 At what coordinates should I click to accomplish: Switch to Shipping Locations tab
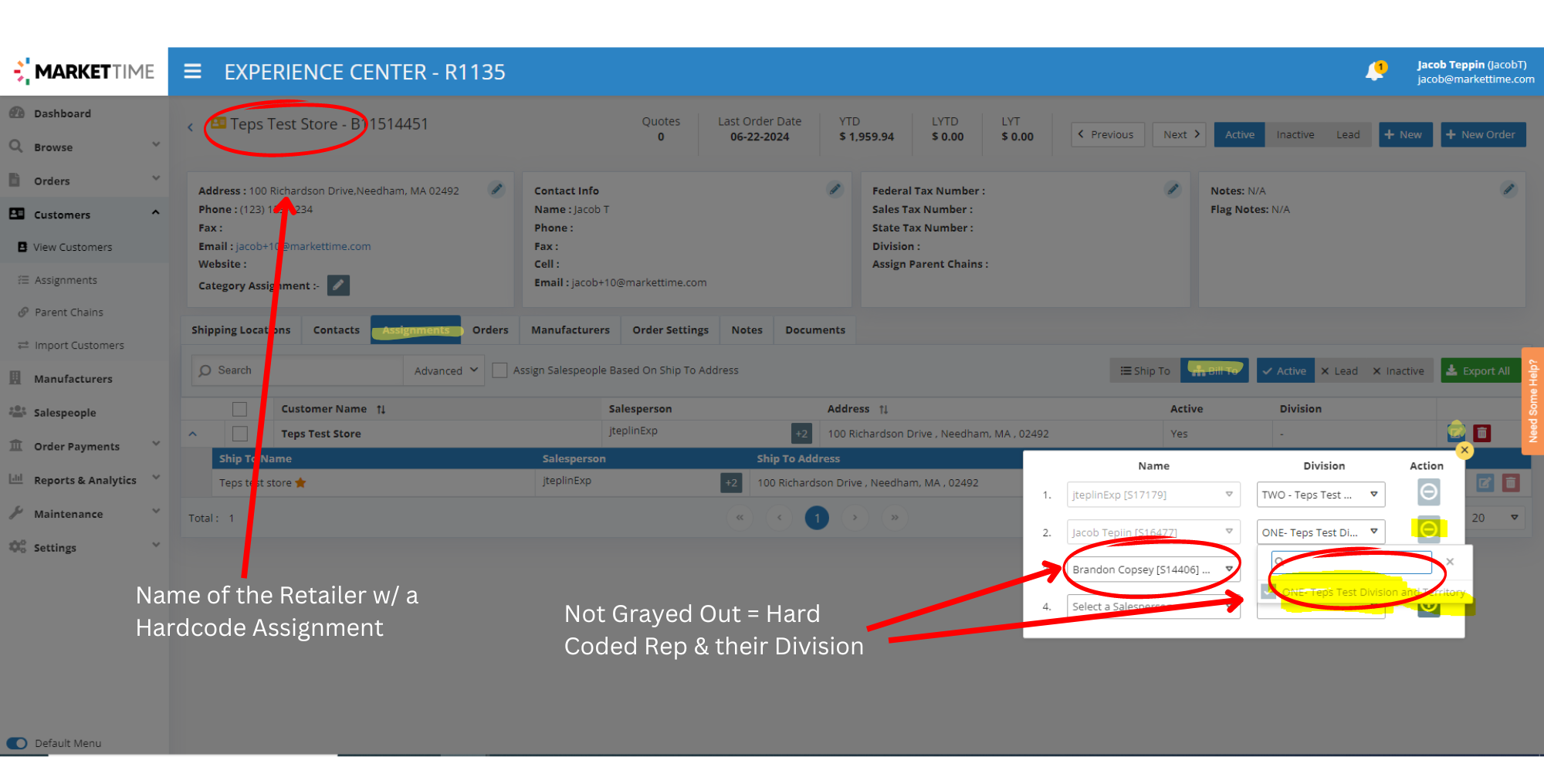pyautogui.click(x=241, y=329)
